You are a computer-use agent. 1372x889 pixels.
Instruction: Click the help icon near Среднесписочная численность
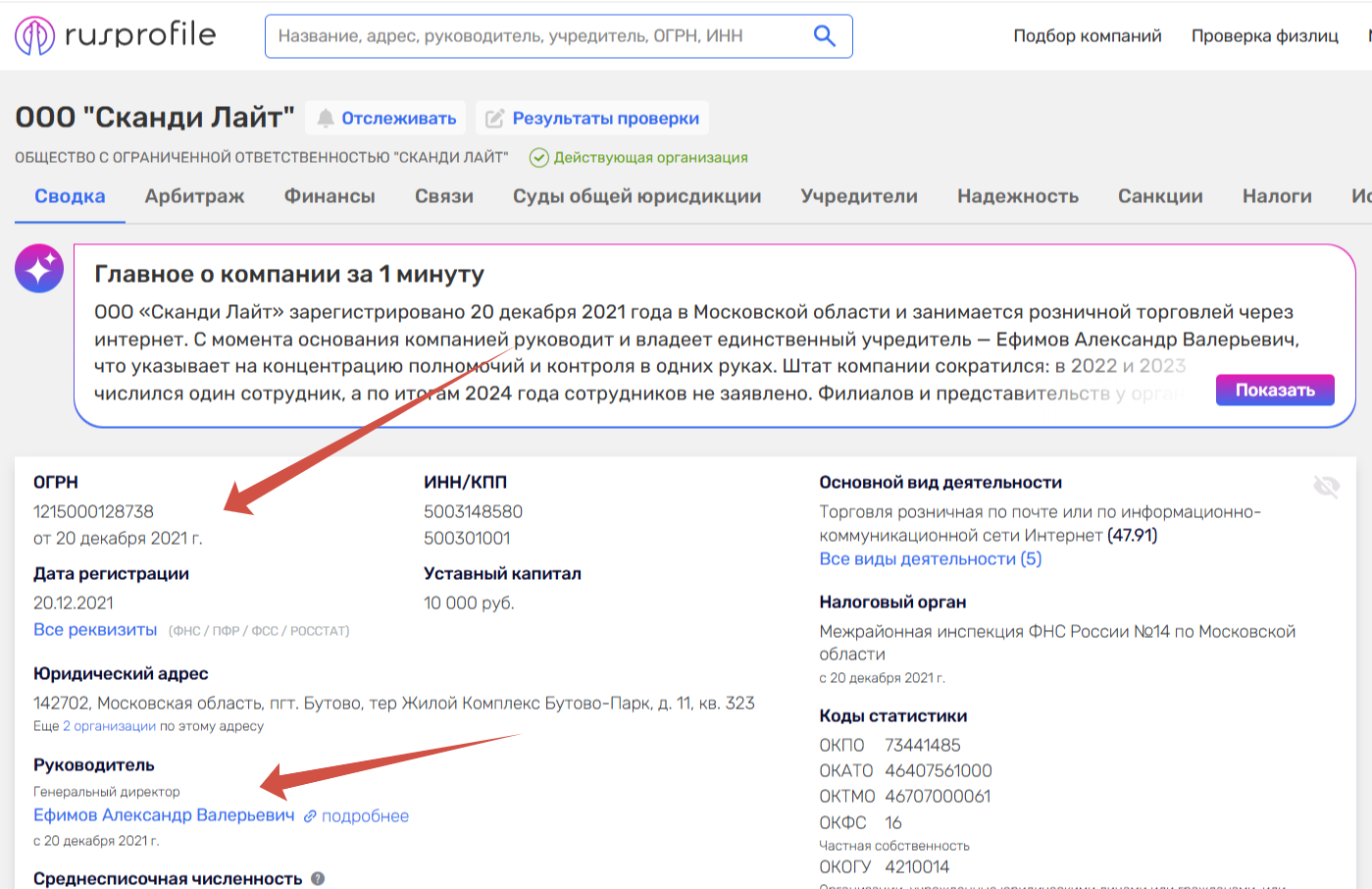click(318, 879)
